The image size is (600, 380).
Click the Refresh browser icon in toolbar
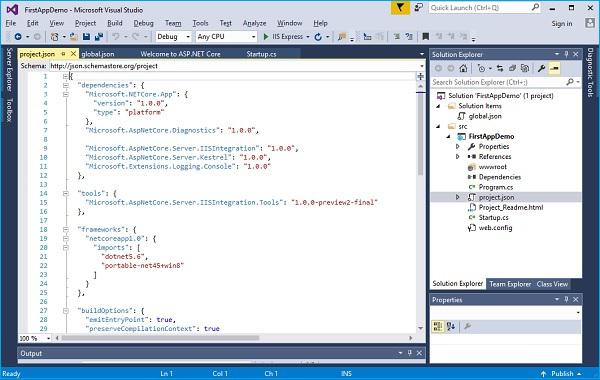pos(318,37)
